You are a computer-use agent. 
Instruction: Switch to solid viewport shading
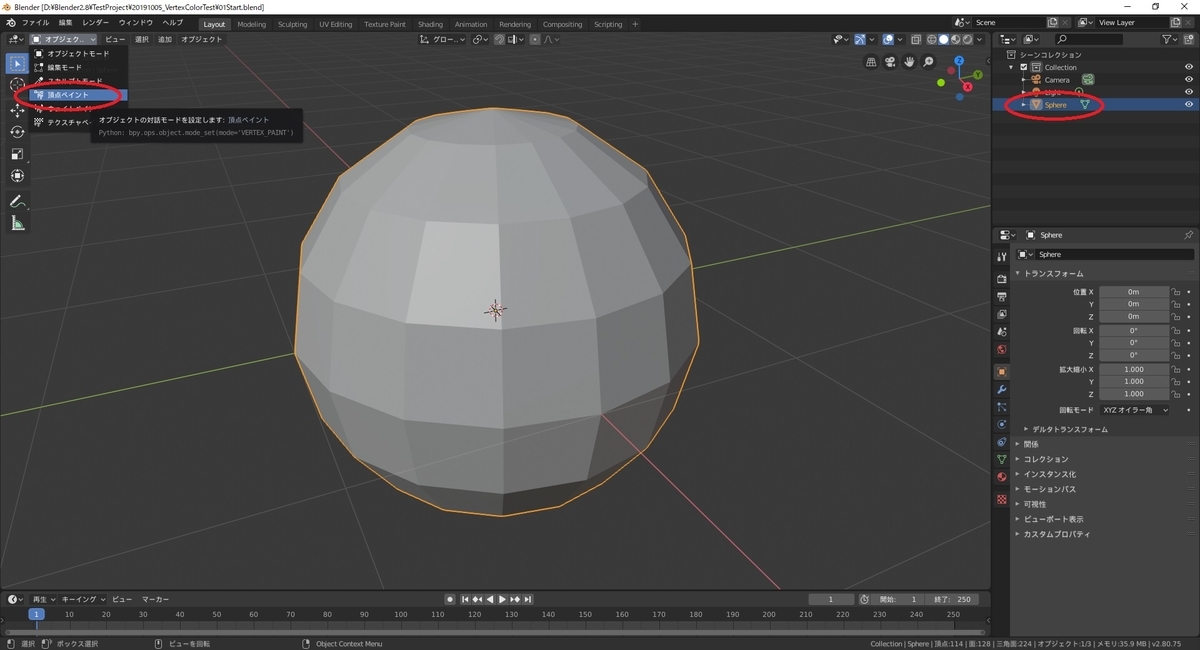(x=943, y=39)
